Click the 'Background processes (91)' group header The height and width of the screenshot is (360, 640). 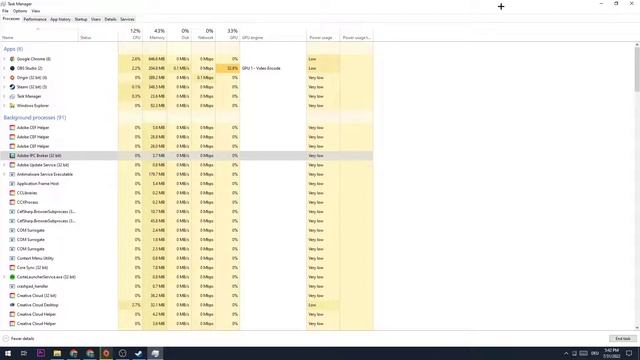click(35, 118)
